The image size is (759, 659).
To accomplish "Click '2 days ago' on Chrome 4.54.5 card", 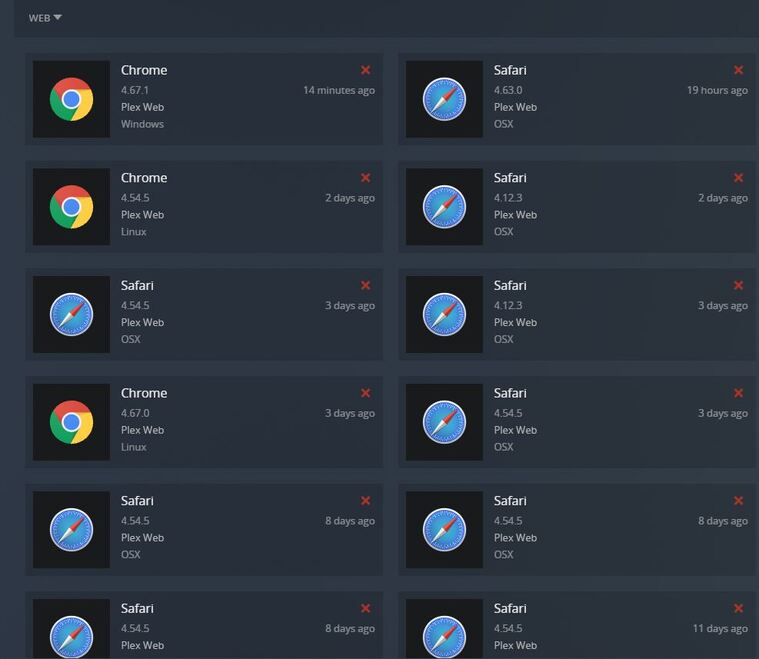I will (350, 198).
